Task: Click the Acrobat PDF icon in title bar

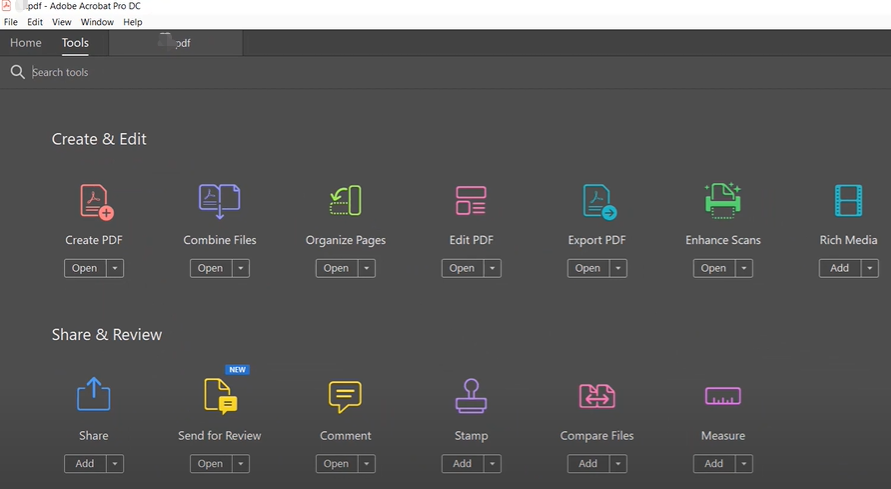Action: pyautogui.click(x=6, y=6)
